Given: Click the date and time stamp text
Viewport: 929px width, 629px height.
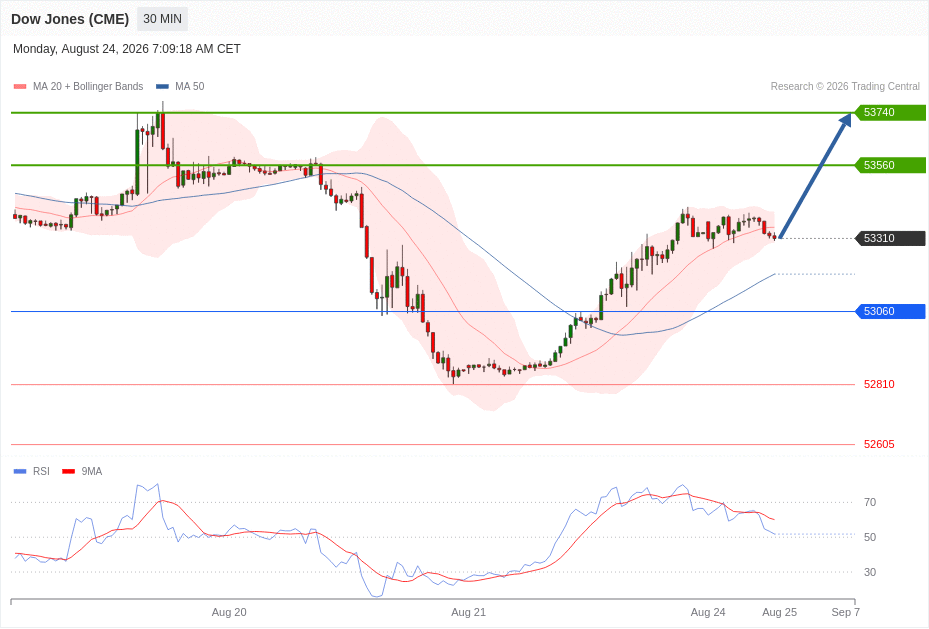Looking at the screenshot, I should pyautogui.click(x=127, y=49).
